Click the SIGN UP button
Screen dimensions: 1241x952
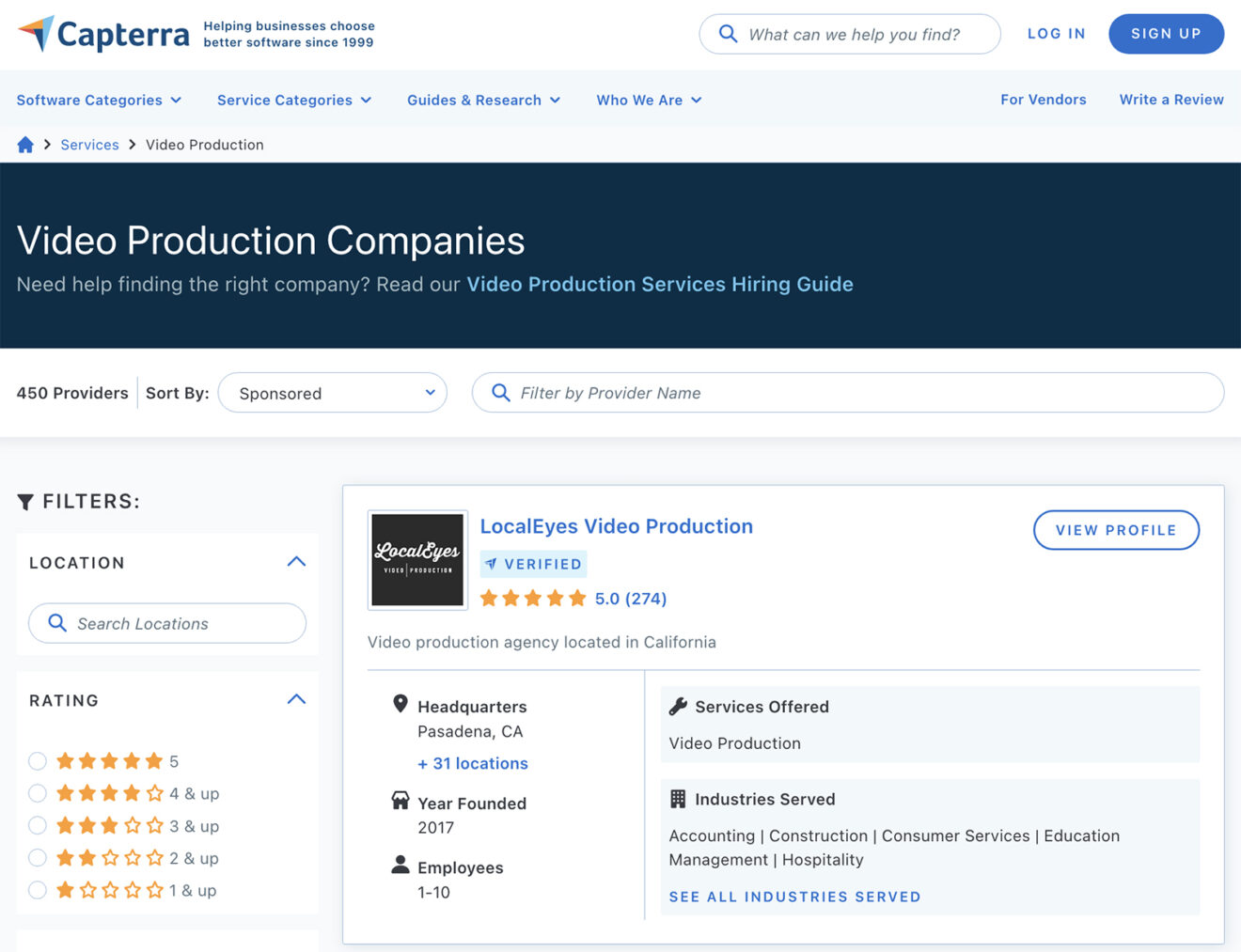click(1166, 34)
